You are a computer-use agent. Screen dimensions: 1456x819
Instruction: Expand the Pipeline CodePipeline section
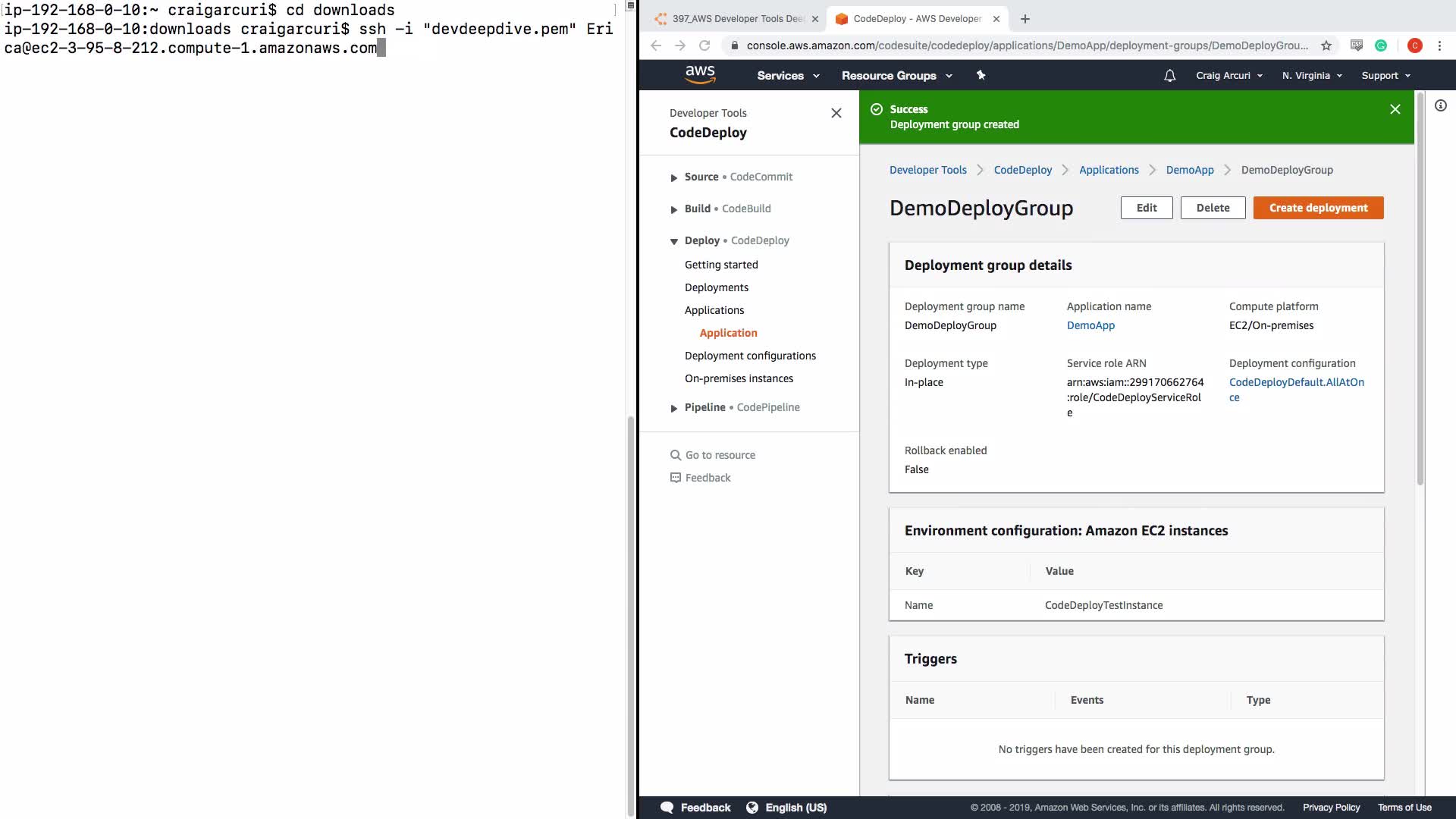(x=674, y=408)
